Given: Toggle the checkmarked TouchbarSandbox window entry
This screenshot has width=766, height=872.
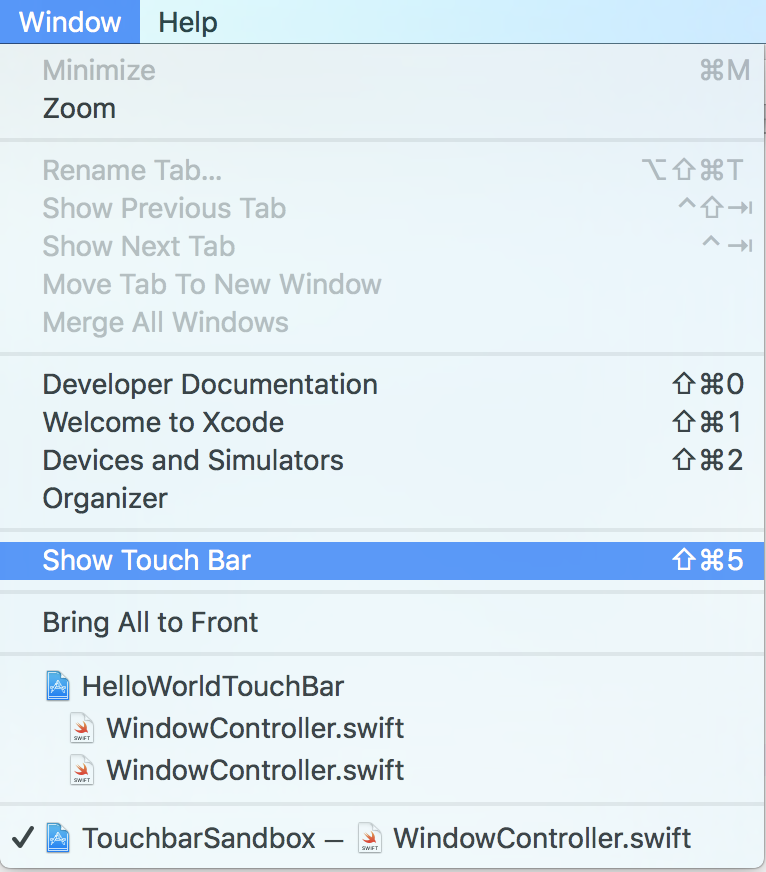Looking at the screenshot, I should [x=383, y=838].
